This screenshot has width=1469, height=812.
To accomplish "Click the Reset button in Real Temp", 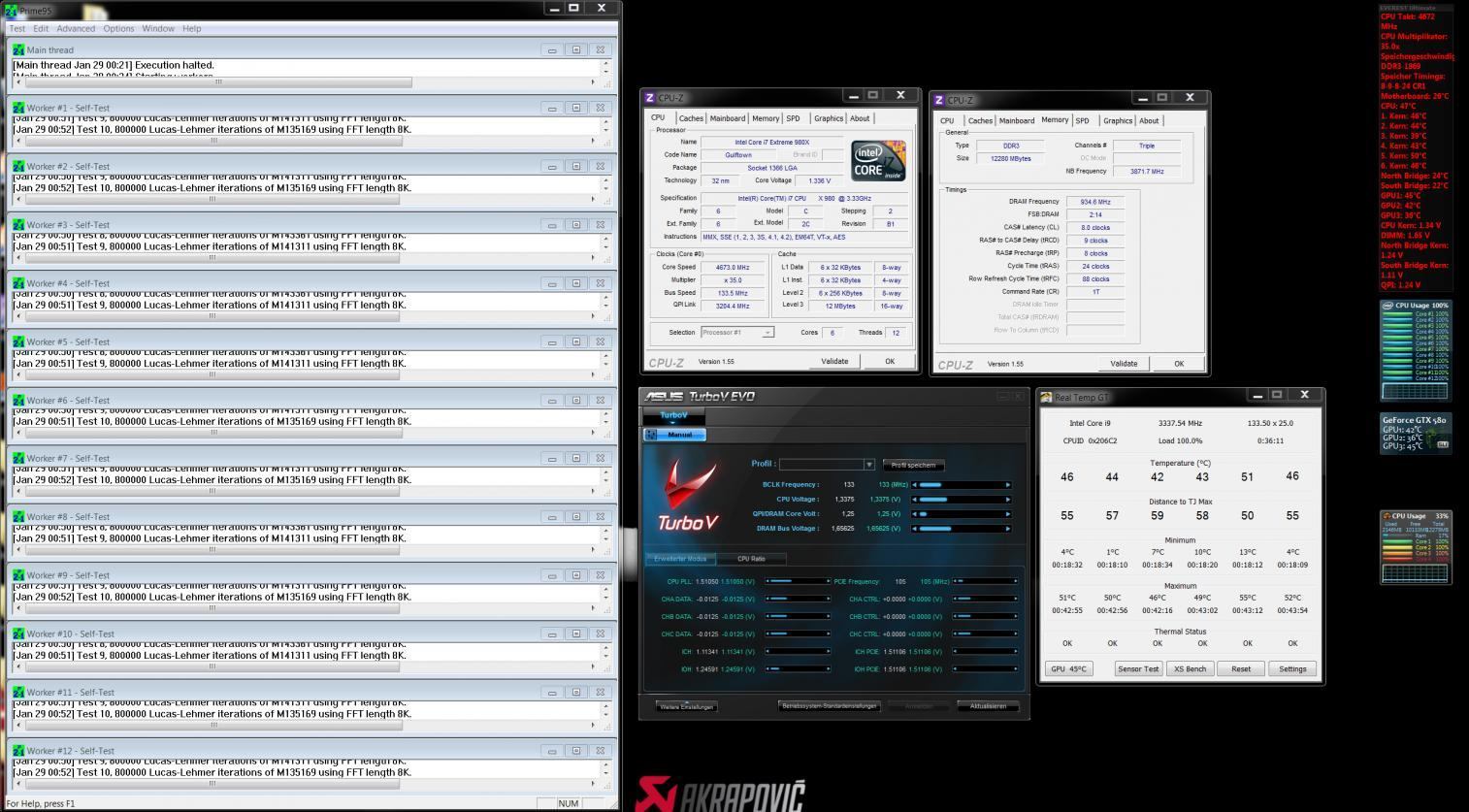I will (1241, 668).
